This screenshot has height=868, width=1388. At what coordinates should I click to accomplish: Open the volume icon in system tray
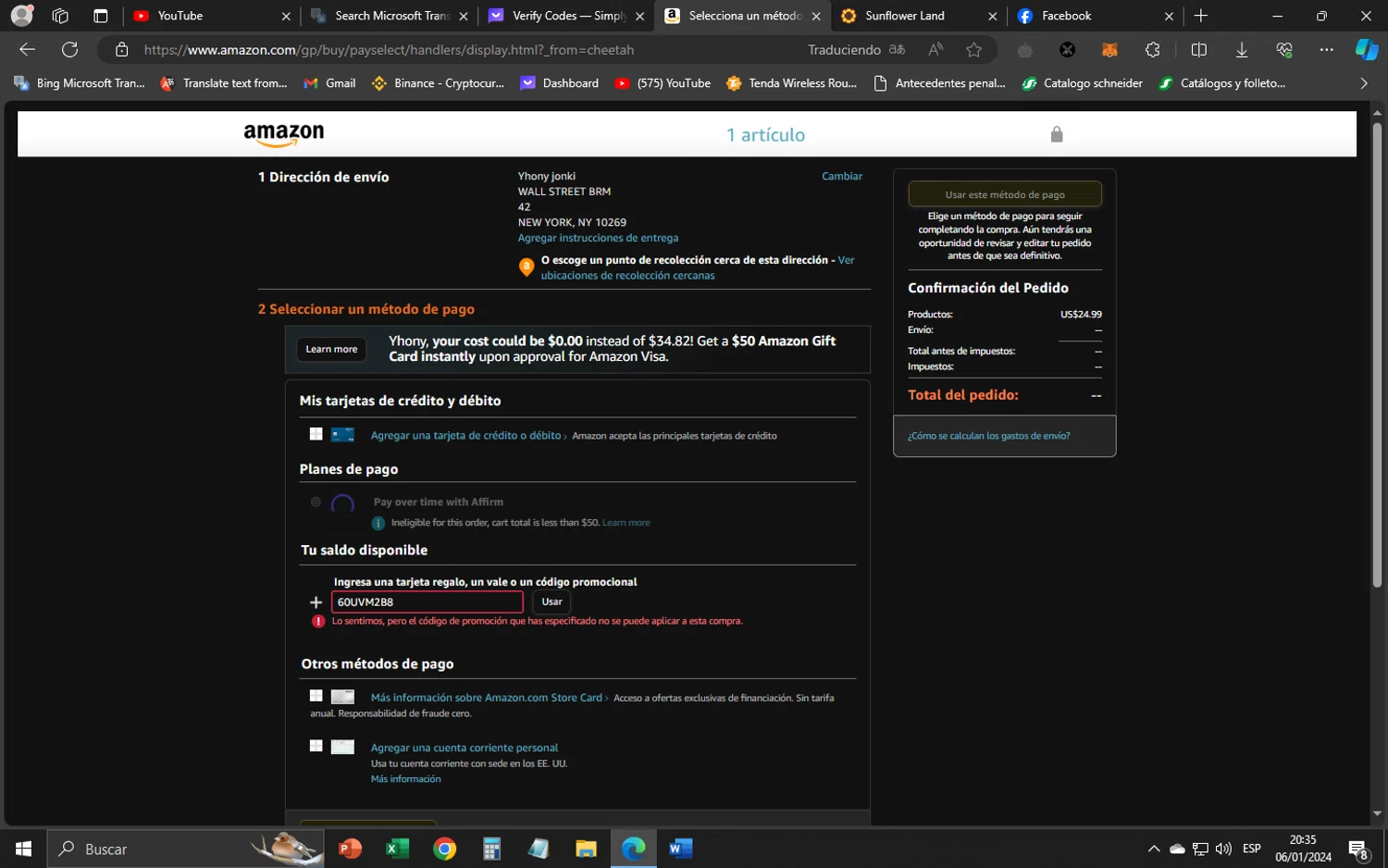pos(1223,849)
